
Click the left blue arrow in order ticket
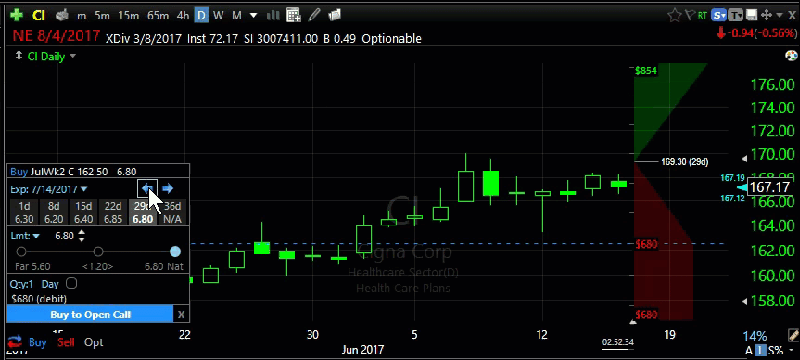coord(147,189)
